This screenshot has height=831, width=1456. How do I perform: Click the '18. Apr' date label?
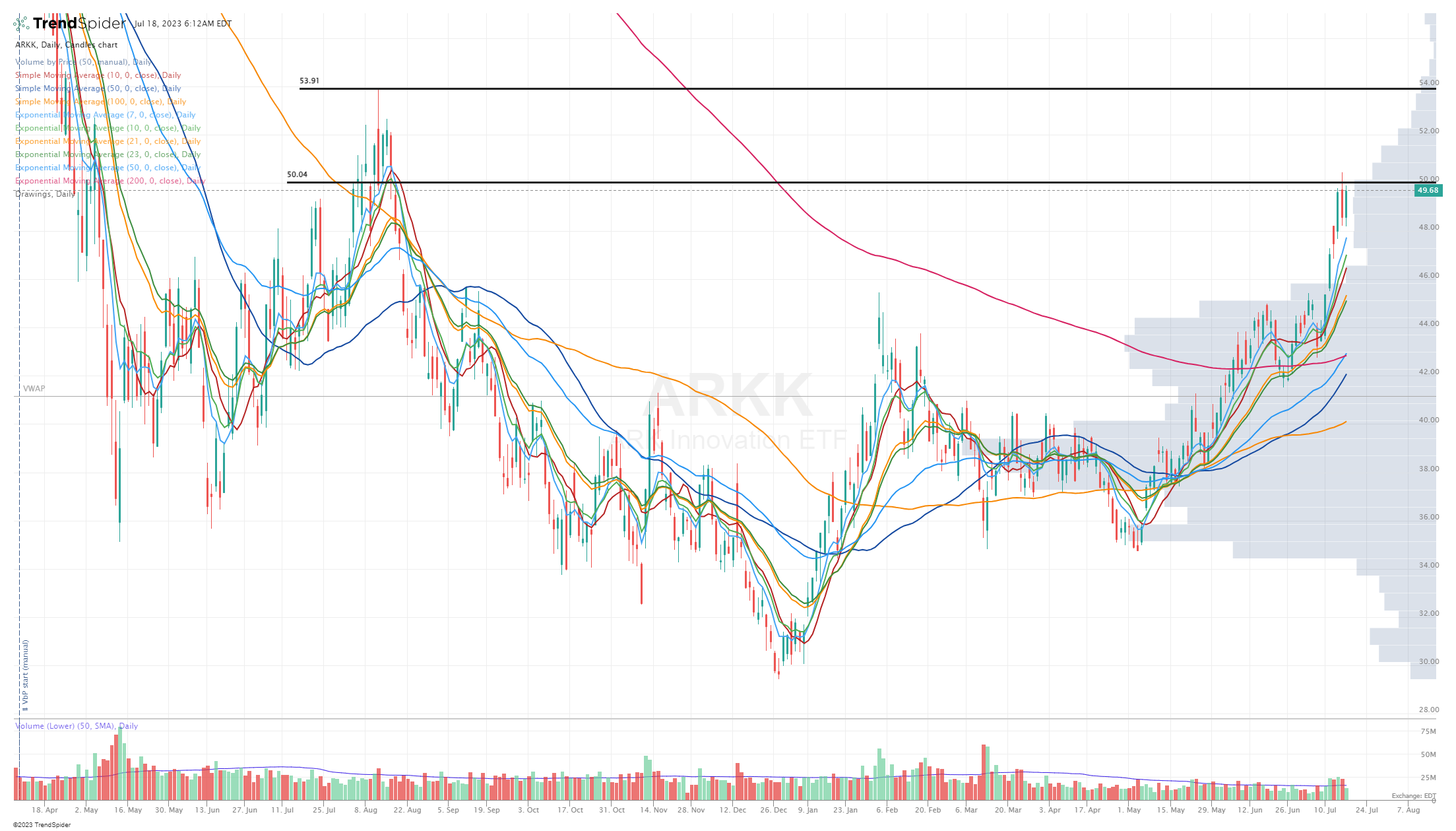(45, 811)
